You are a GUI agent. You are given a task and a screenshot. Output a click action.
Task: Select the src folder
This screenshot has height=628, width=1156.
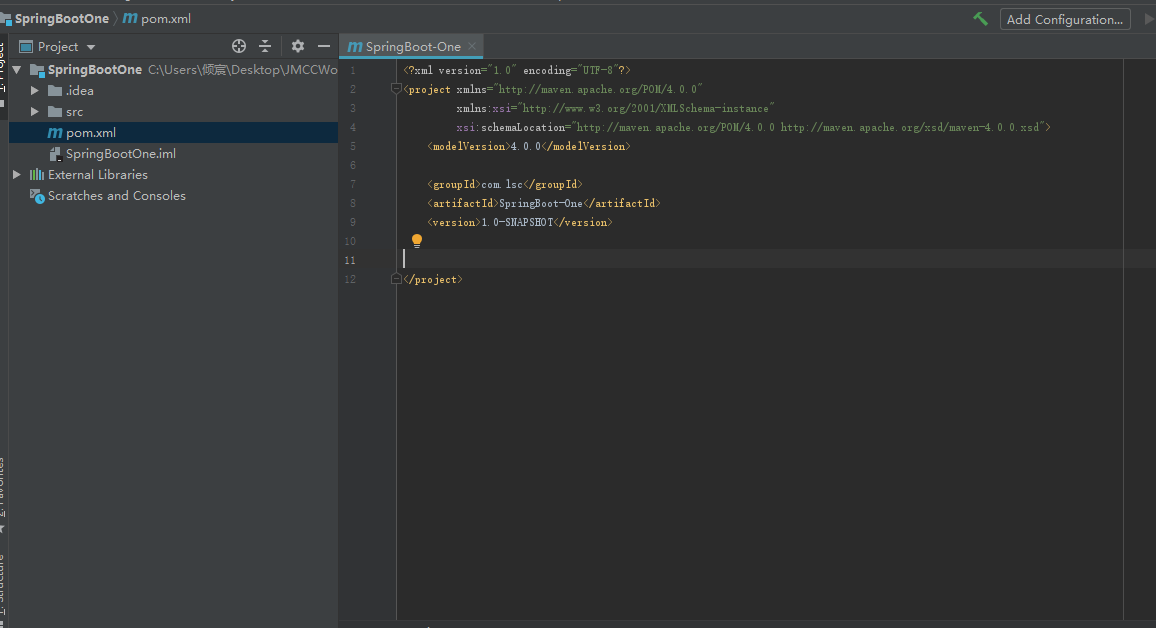pos(74,112)
